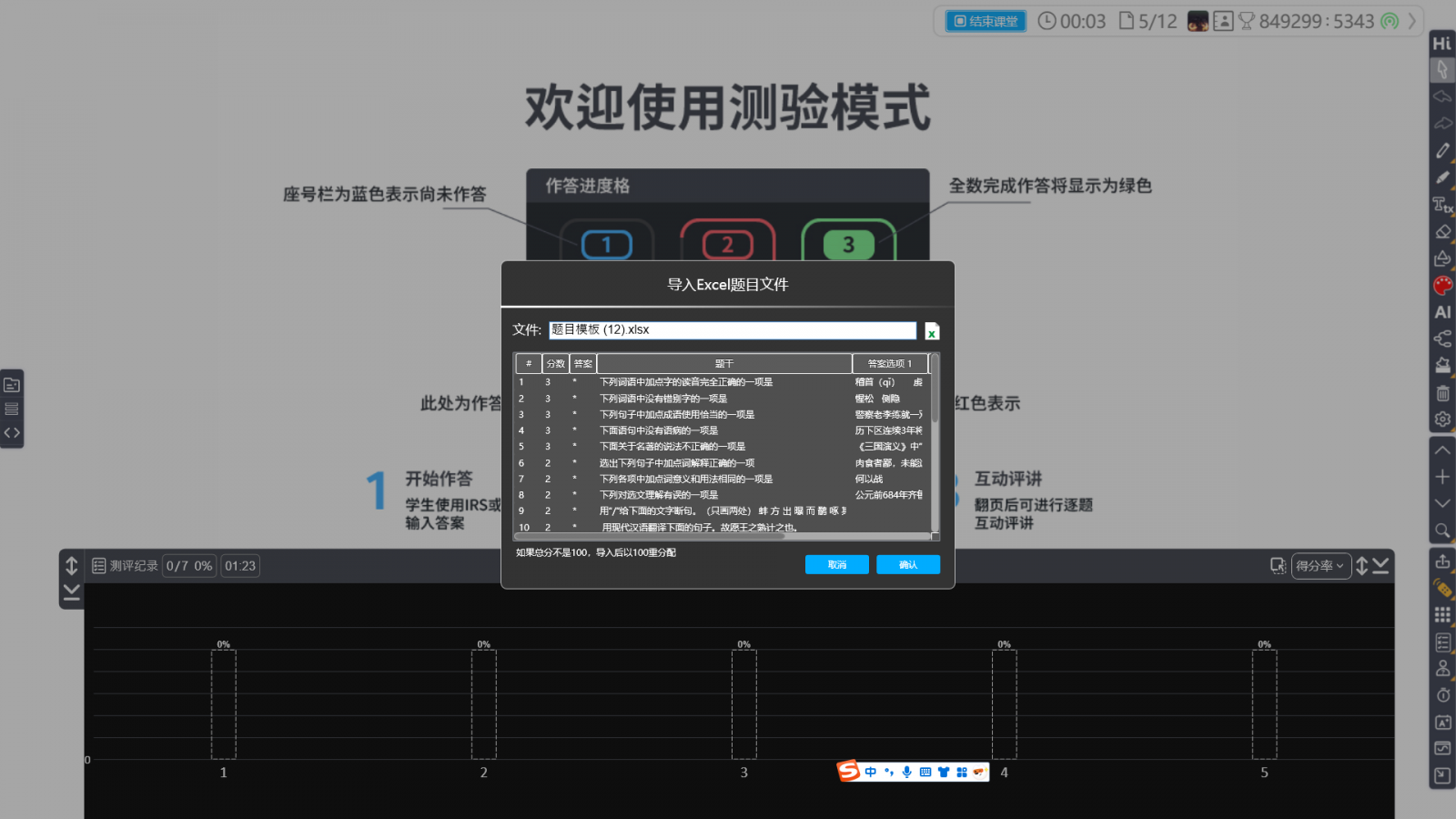The image size is (1456, 819).
Task: Click the trash can delete icon
Action: click(1442, 393)
